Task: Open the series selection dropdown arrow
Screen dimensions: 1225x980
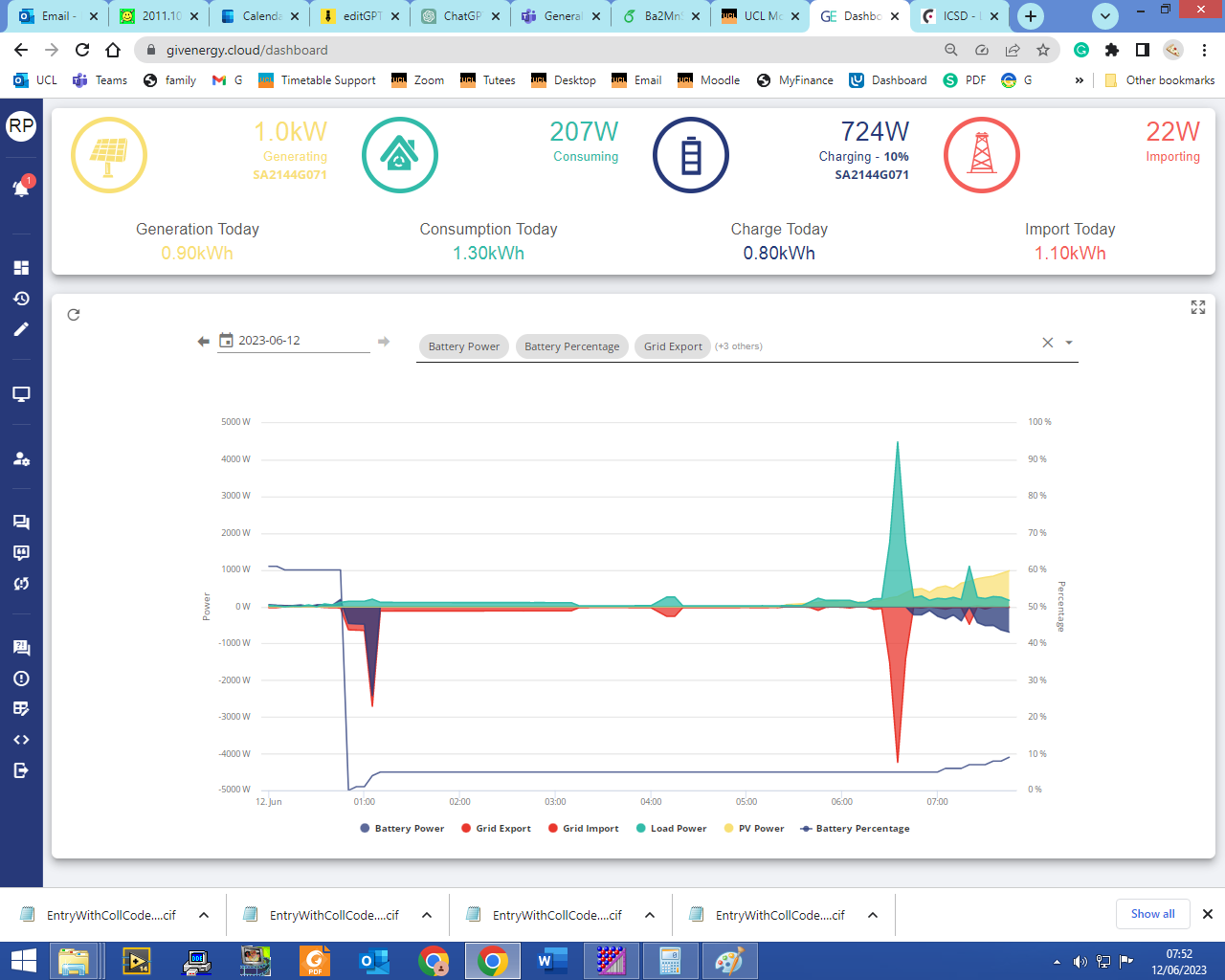Action: [1069, 343]
